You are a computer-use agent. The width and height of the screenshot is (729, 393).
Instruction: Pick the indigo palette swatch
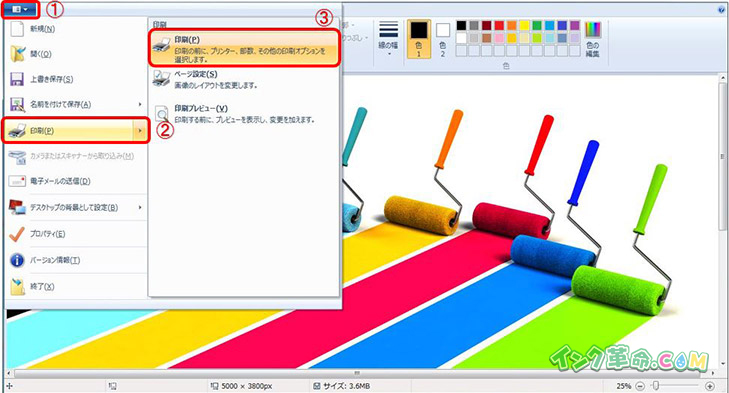point(562,26)
